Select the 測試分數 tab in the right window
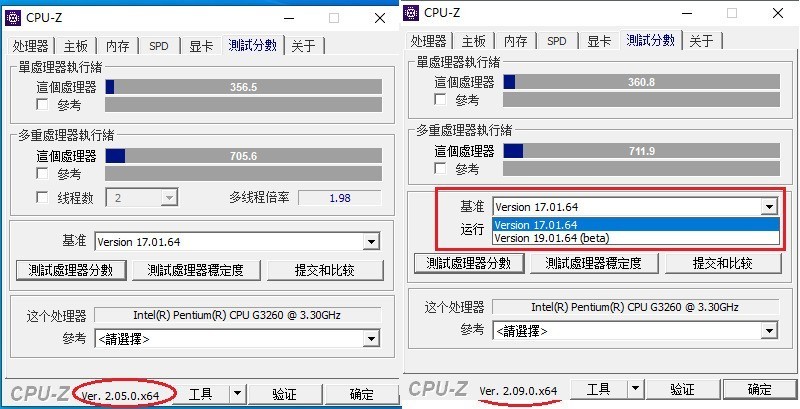Image resolution: width=800 pixels, height=409 pixels. 651,40
